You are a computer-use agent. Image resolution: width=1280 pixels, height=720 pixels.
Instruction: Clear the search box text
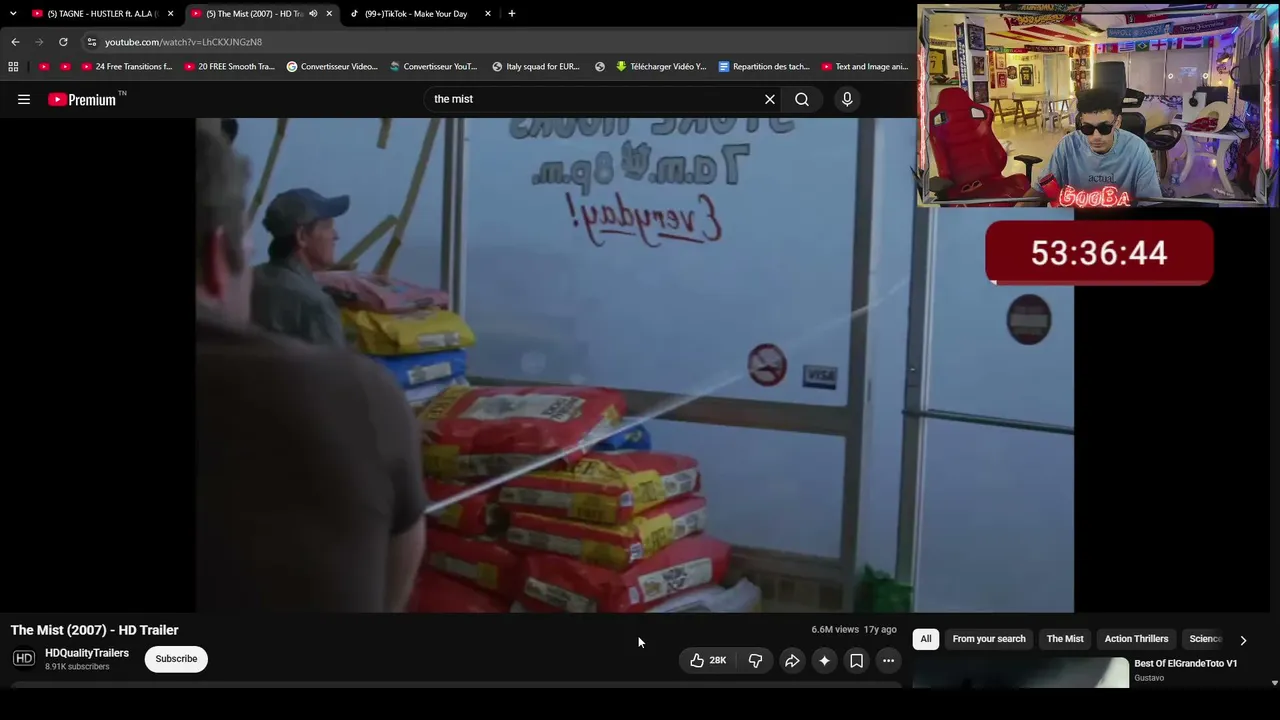click(x=770, y=99)
